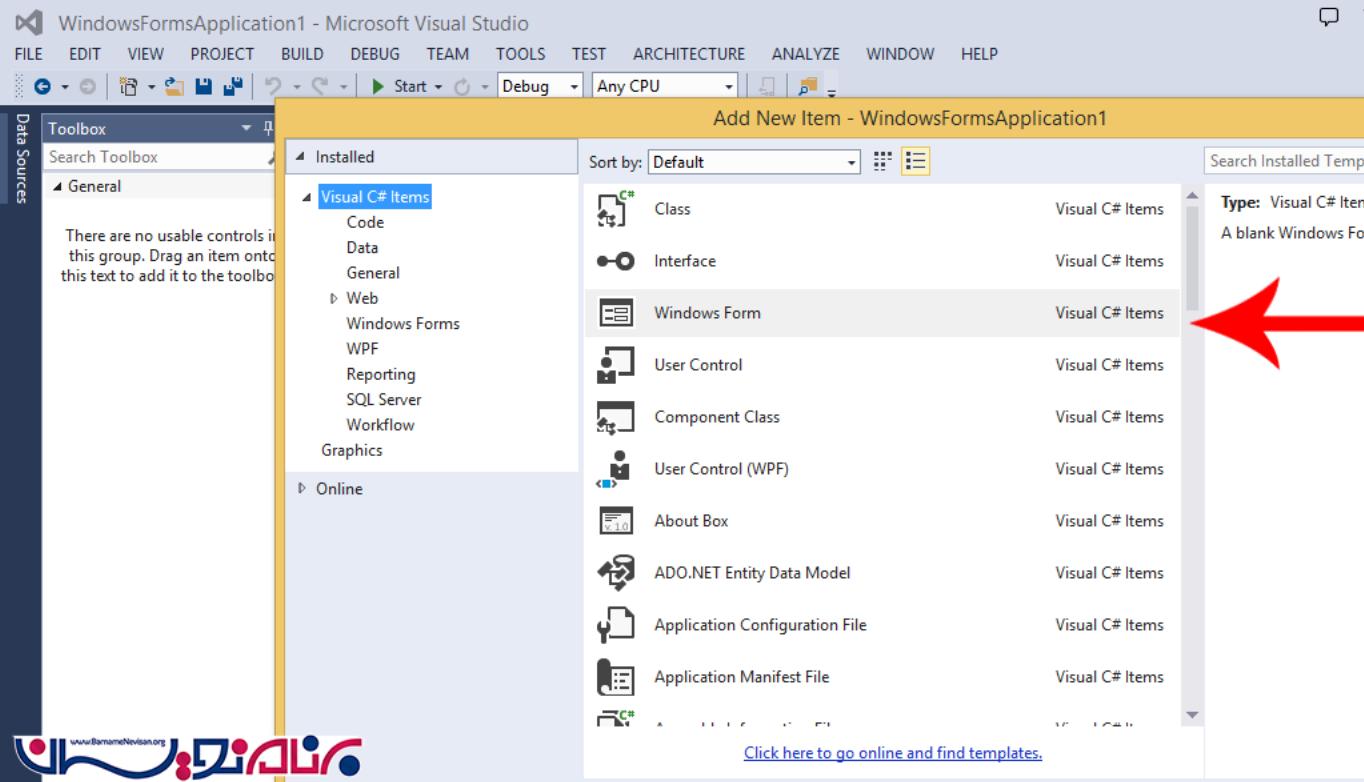Image resolution: width=1364 pixels, height=782 pixels.
Task: Open the Sort by Default dropdown
Action: tap(754, 162)
